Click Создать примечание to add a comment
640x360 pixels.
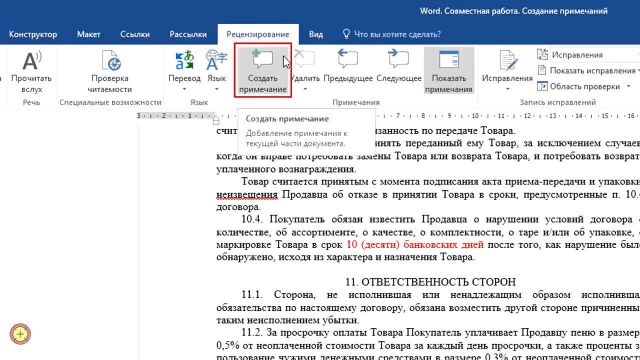[x=262, y=70]
